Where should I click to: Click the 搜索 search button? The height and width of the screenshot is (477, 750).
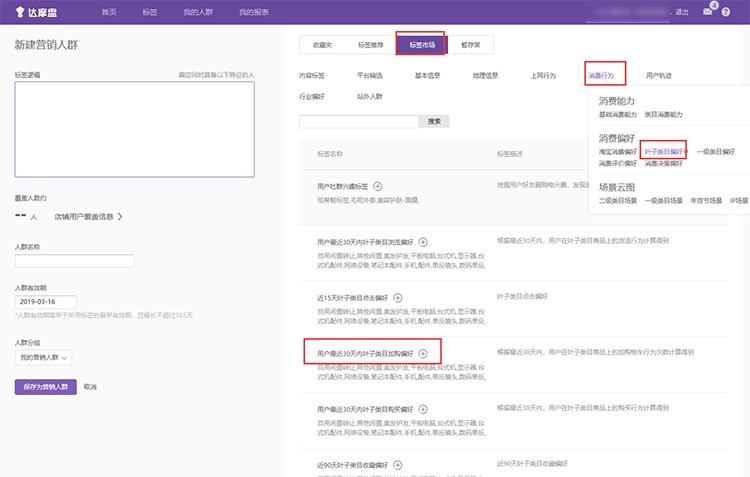pos(434,122)
